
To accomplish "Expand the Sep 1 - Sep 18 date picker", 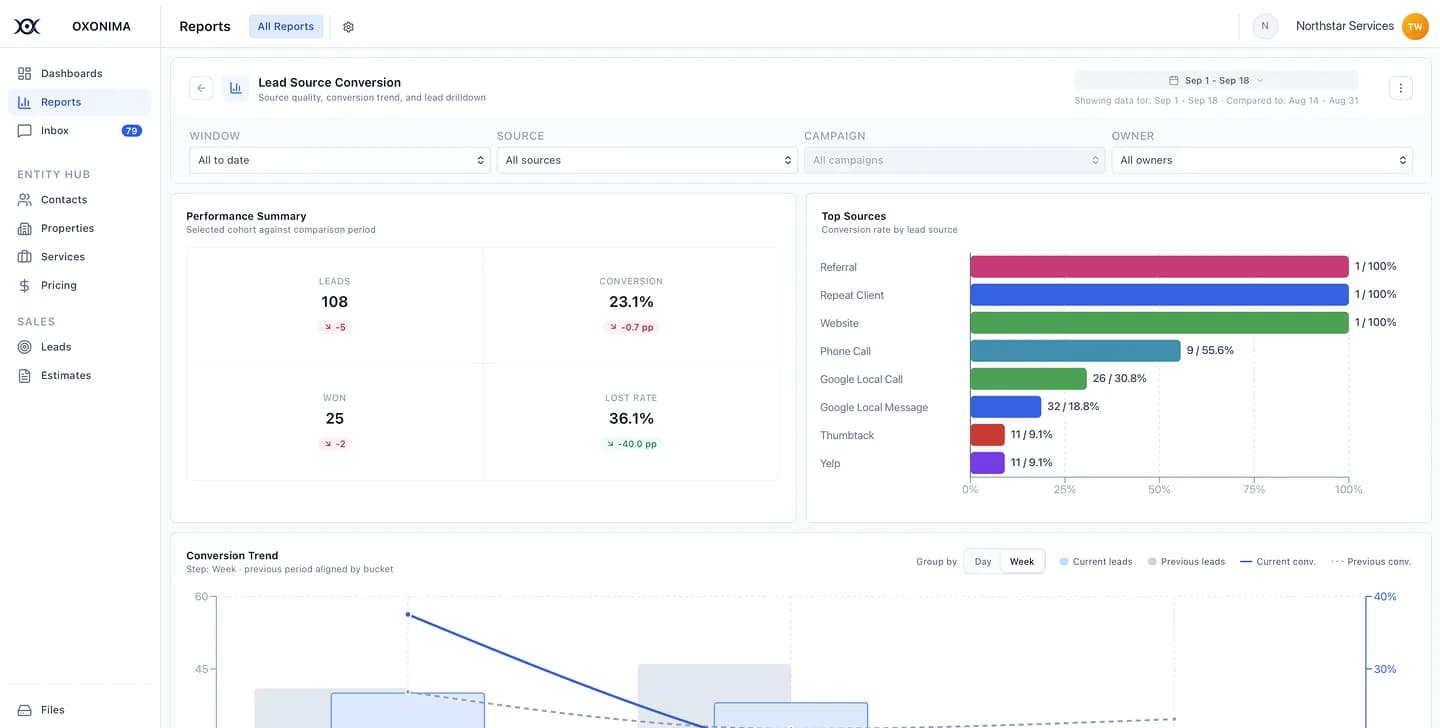I will pos(1216,80).
